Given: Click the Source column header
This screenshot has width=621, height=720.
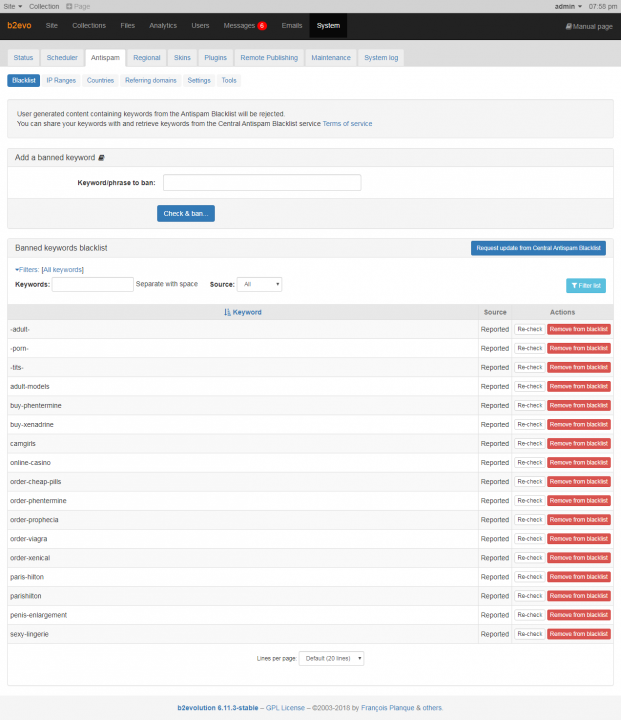Looking at the screenshot, I should (495, 312).
